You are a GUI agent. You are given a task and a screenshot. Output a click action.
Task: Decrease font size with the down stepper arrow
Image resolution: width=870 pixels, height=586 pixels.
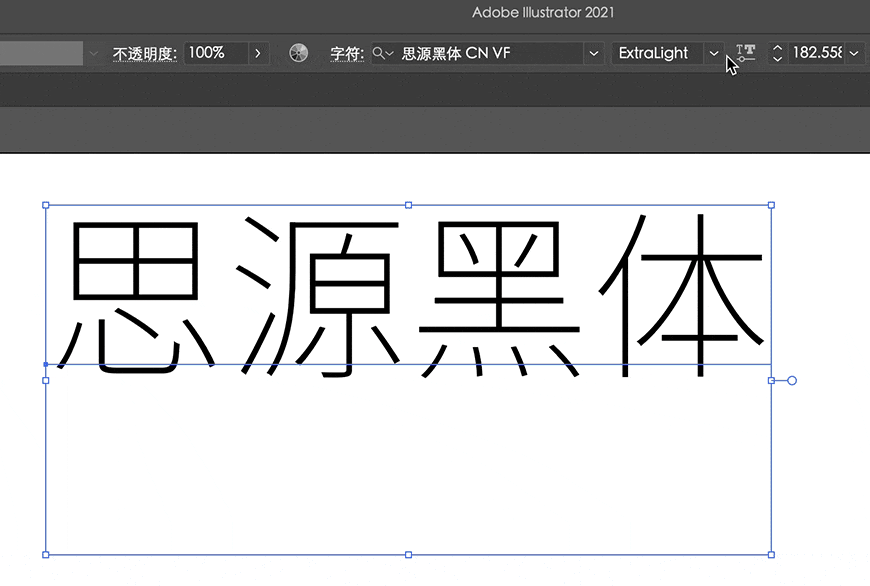(777, 58)
